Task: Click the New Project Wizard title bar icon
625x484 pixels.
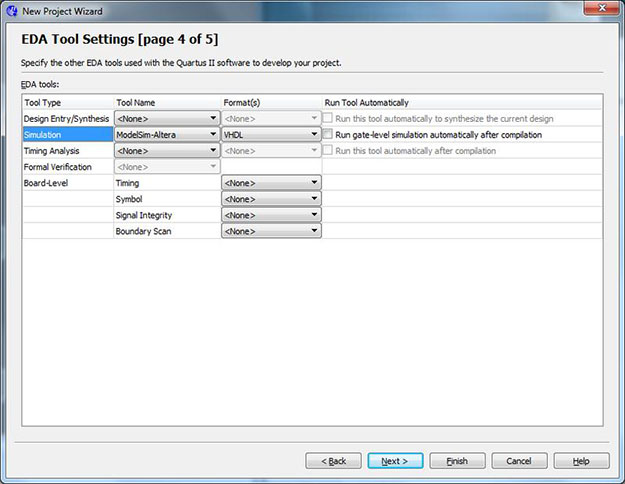Action: point(12,10)
